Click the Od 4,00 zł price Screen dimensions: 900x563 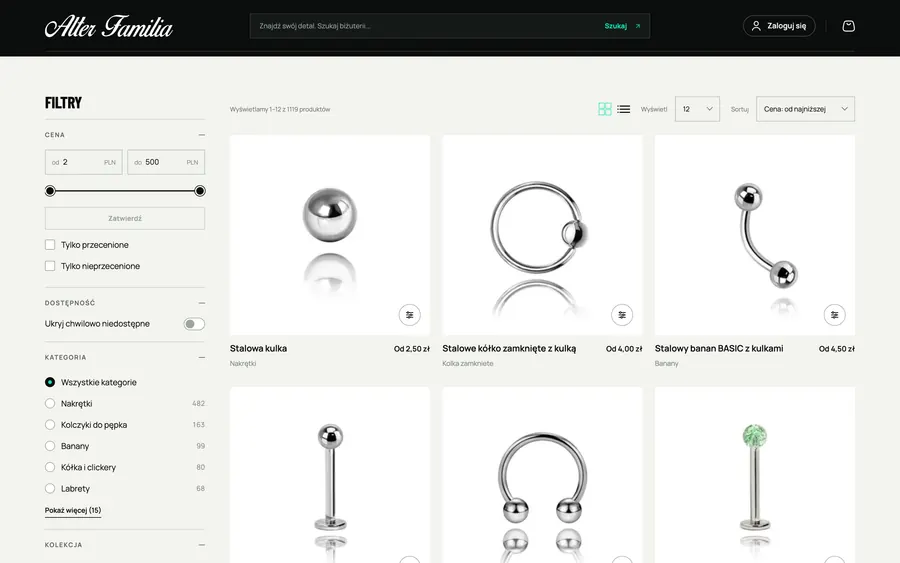coord(624,349)
